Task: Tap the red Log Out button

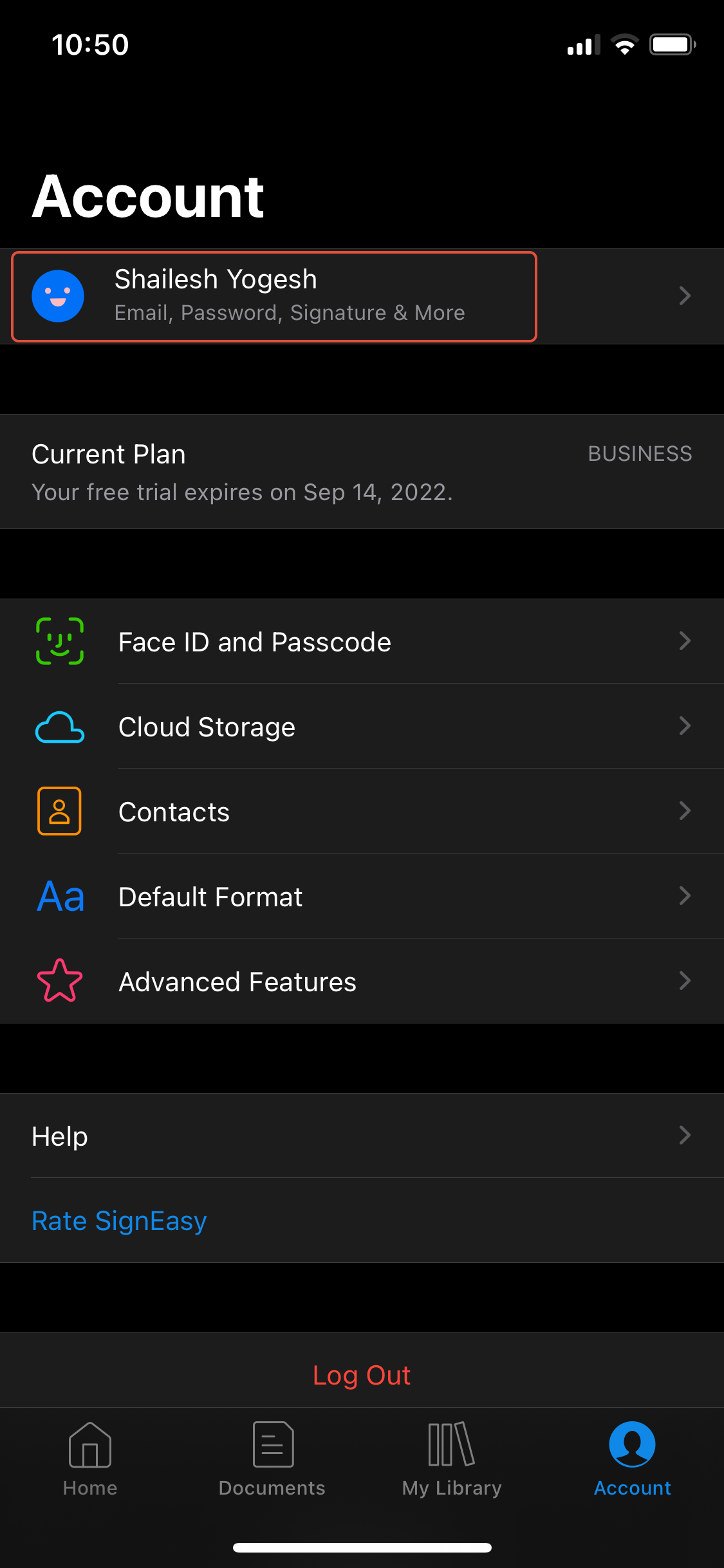Action: pos(362,1375)
